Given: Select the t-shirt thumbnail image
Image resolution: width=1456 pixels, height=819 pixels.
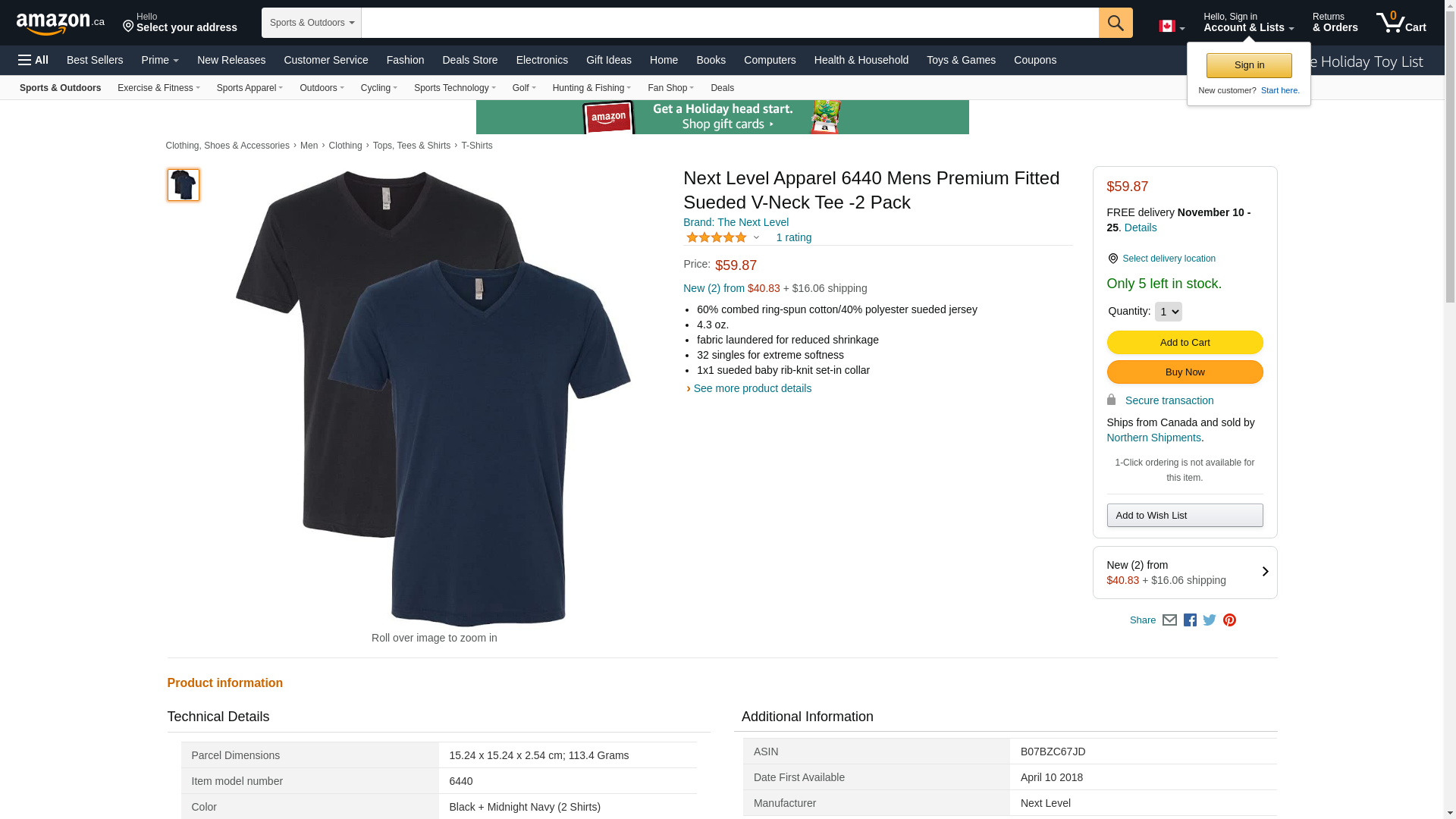Looking at the screenshot, I should tap(184, 185).
